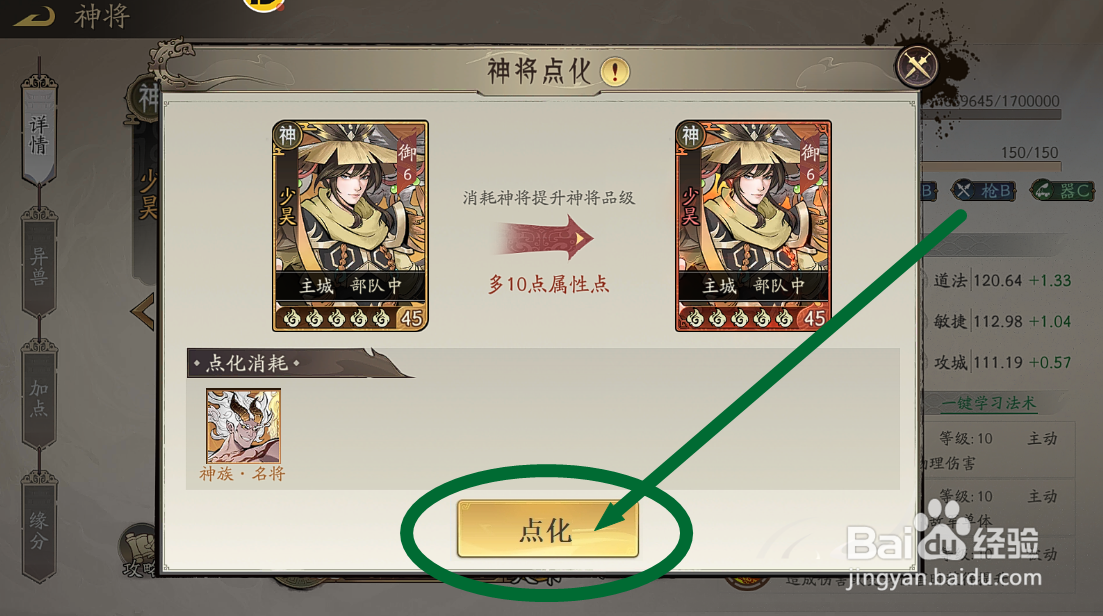Viewport: 1103px width, 616px height.
Task: Click the 点化 confirm button
Action: 547,529
